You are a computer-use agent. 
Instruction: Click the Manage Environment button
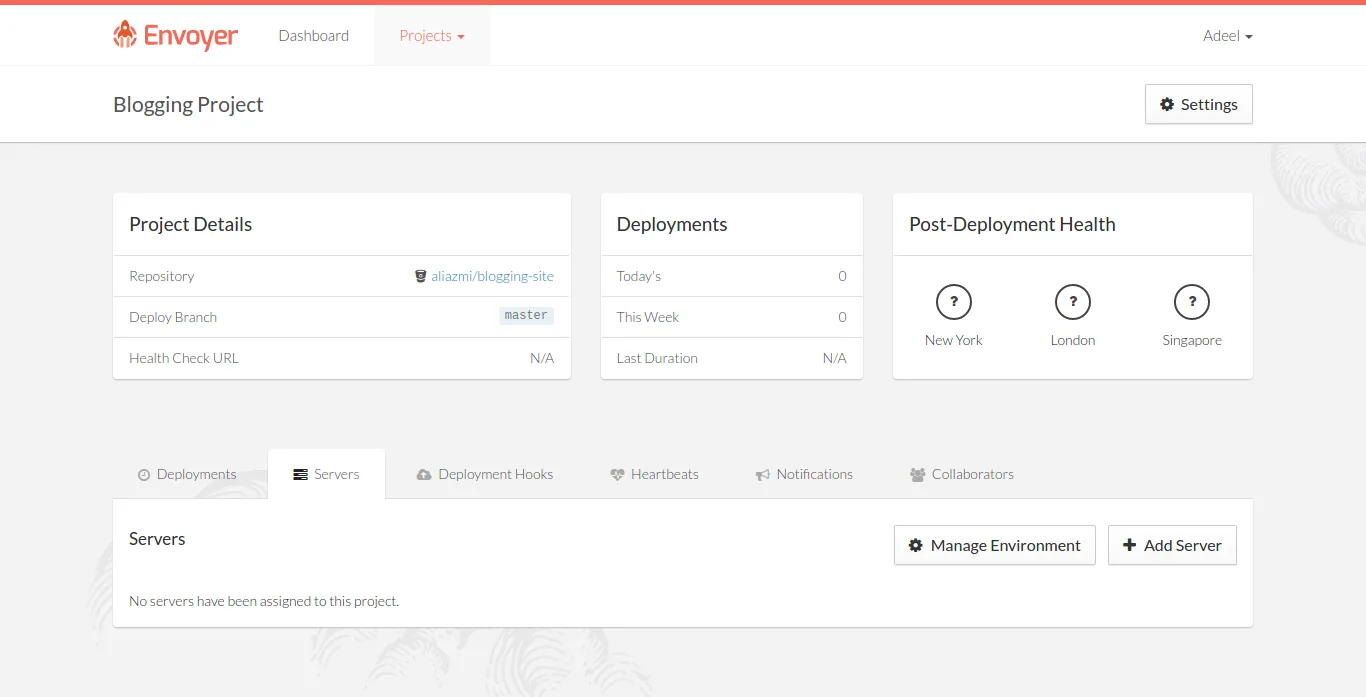point(995,545)
